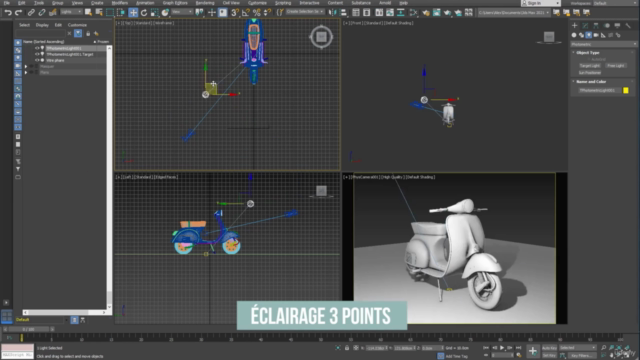
Task: Click the Target Light button
Action: coord(589,66)
